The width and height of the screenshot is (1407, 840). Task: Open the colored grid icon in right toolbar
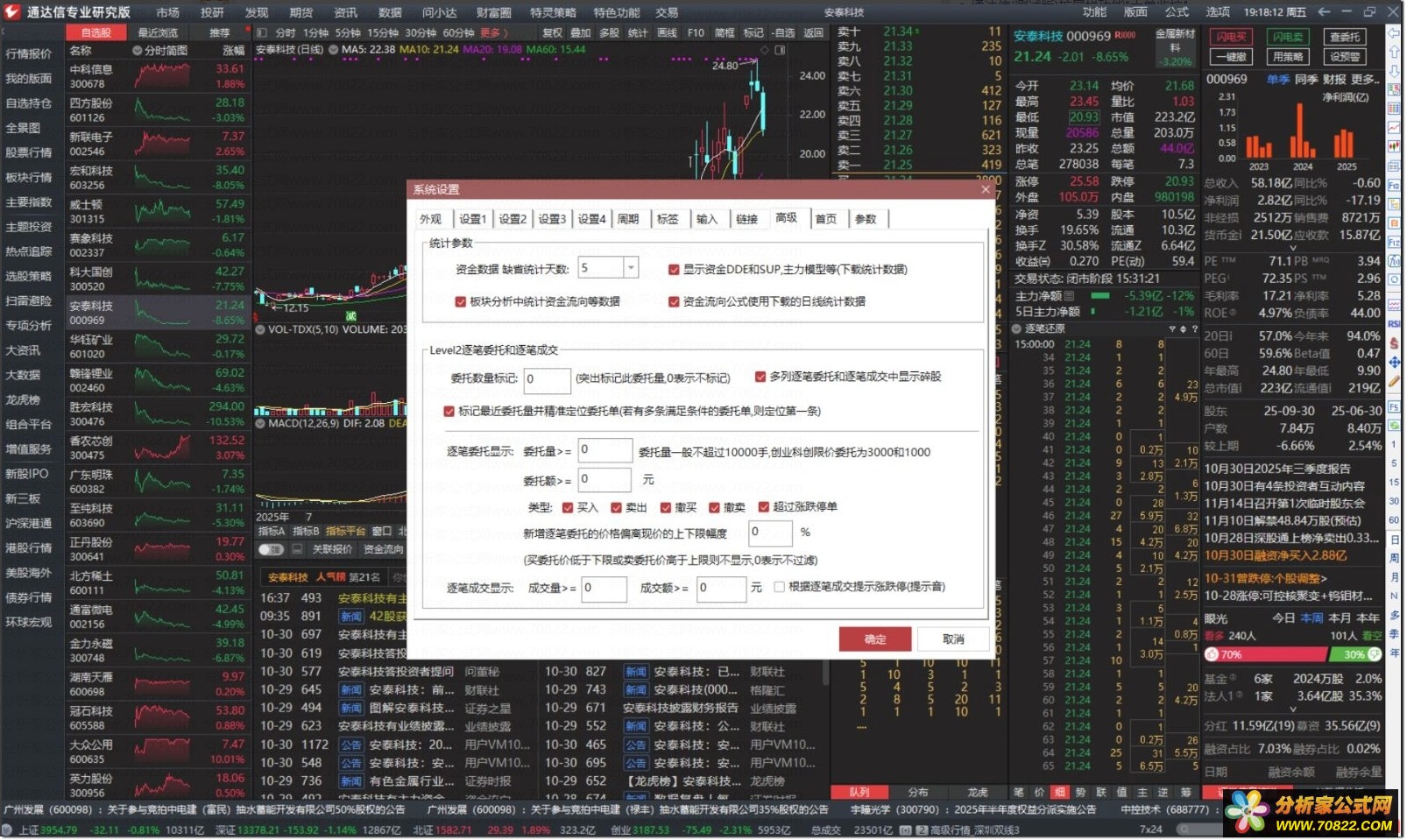(1395, 109)
